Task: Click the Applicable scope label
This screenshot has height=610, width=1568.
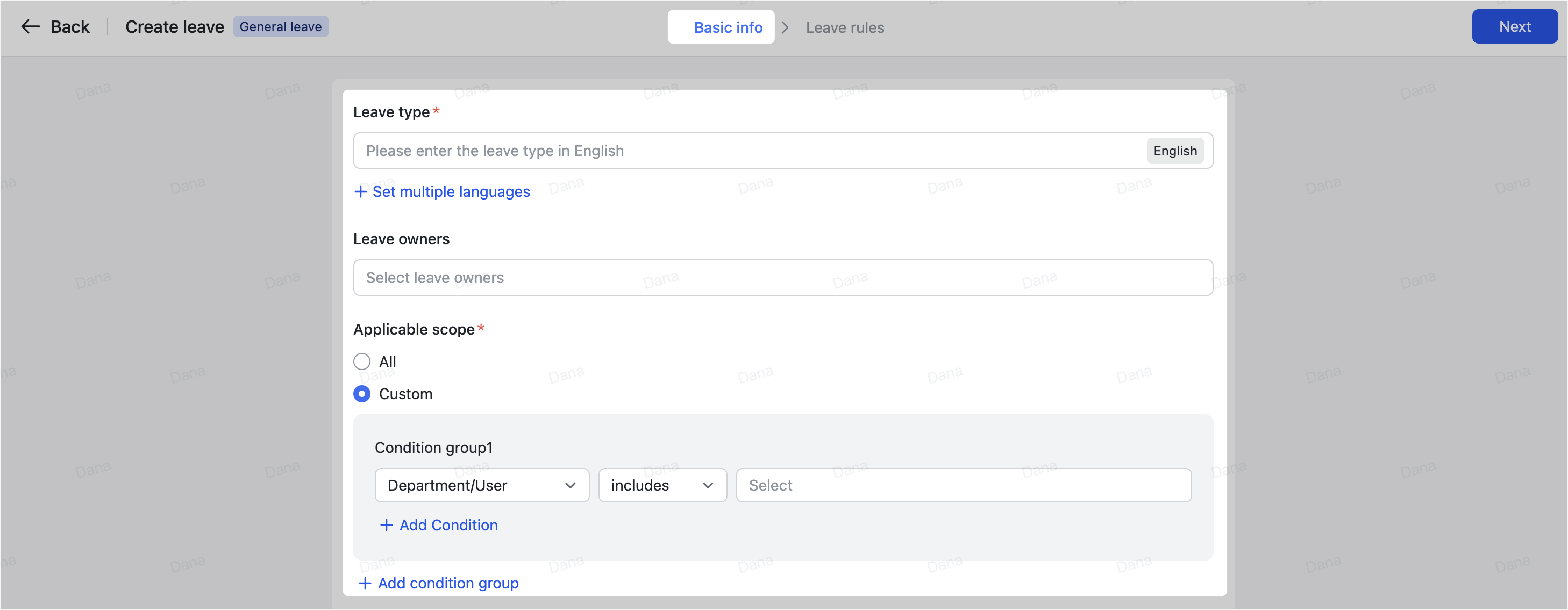Action: click(x=414, y=329)
